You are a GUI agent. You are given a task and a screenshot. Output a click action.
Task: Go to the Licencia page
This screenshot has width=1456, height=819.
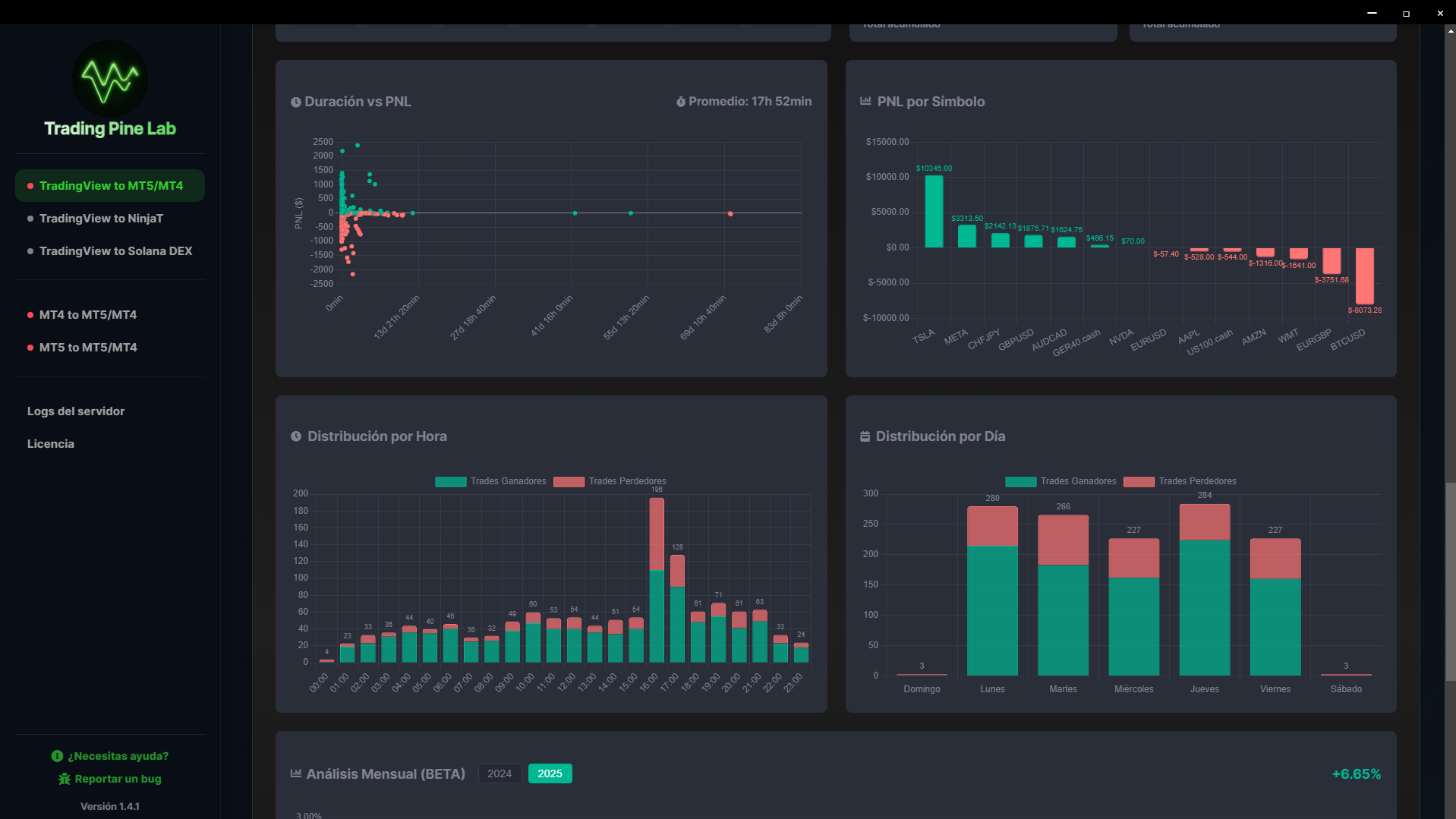coord(51,444)
